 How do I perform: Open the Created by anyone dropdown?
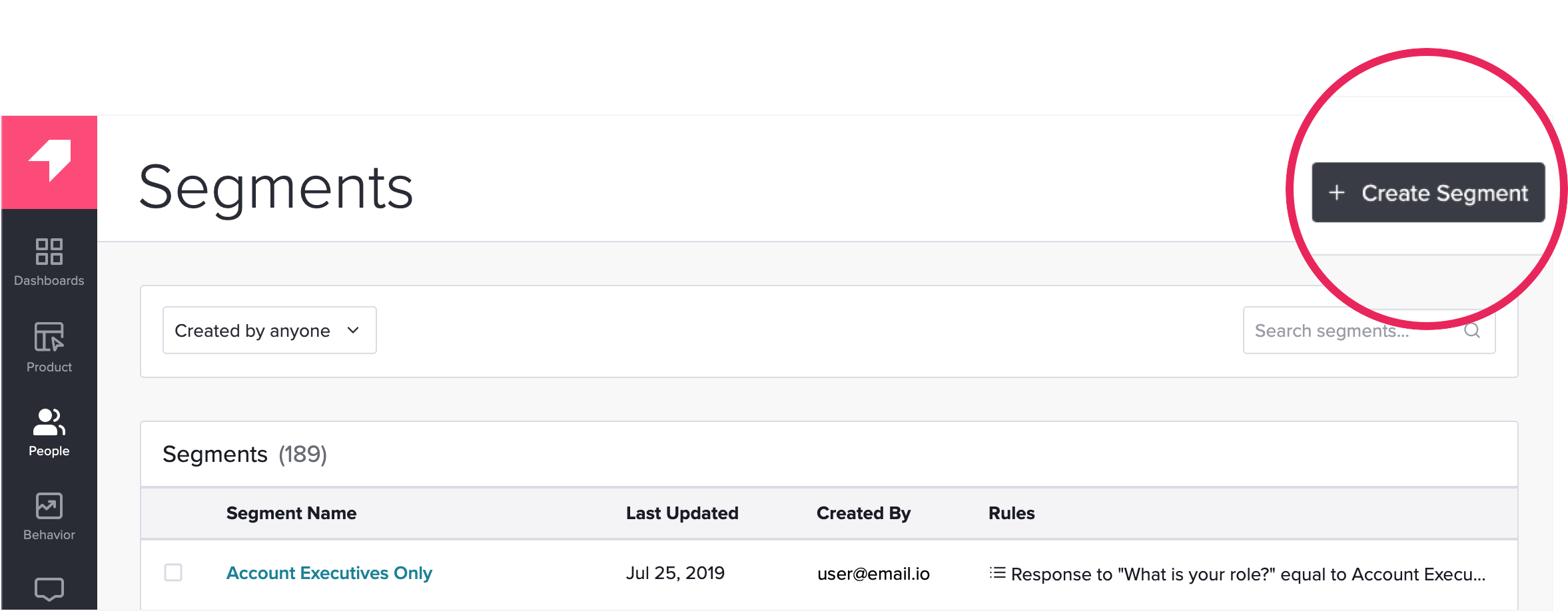point(270,330)
